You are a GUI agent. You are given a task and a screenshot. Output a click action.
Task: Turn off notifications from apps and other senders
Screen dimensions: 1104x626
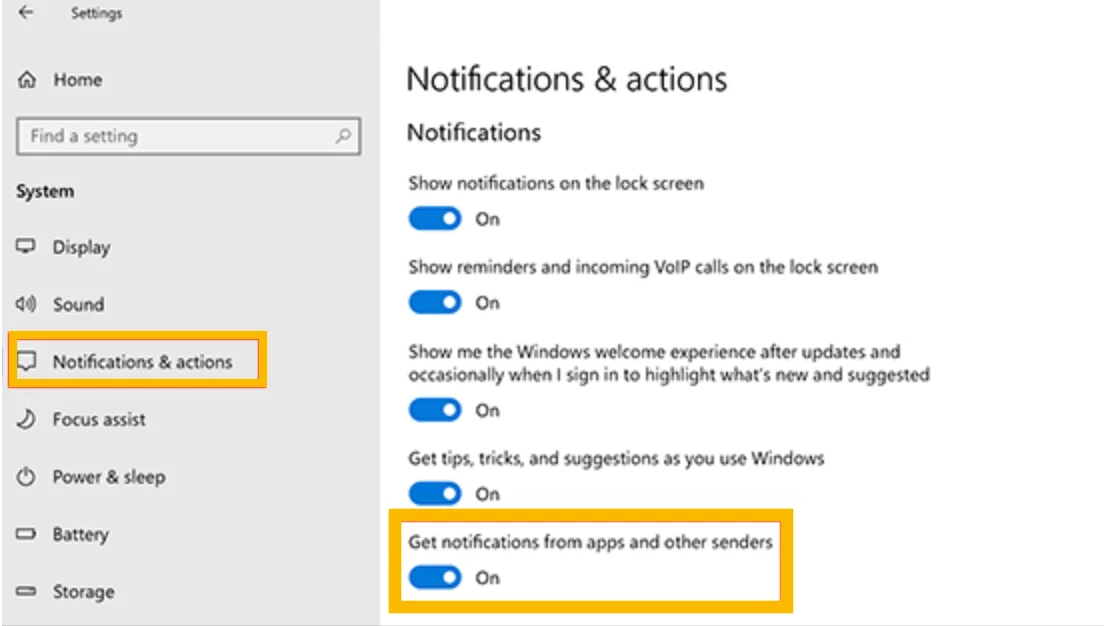435,577
